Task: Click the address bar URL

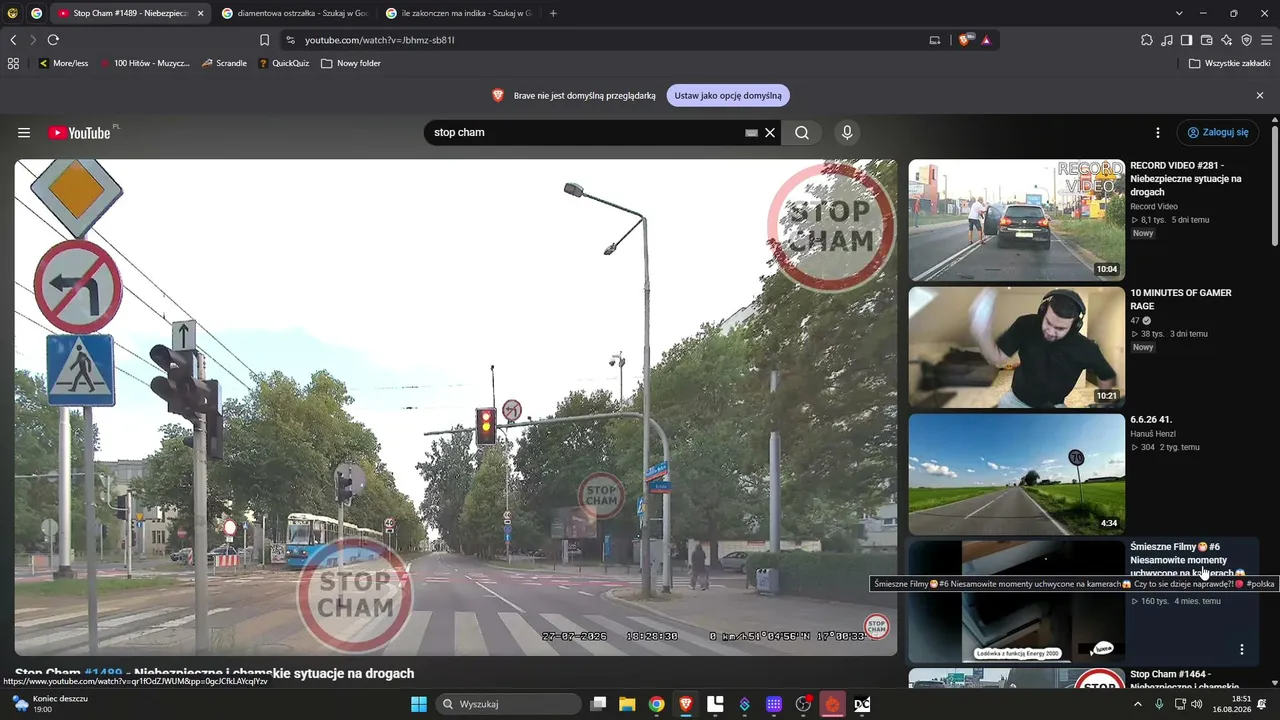Action: pyautogui.click(x=380, y=40)
